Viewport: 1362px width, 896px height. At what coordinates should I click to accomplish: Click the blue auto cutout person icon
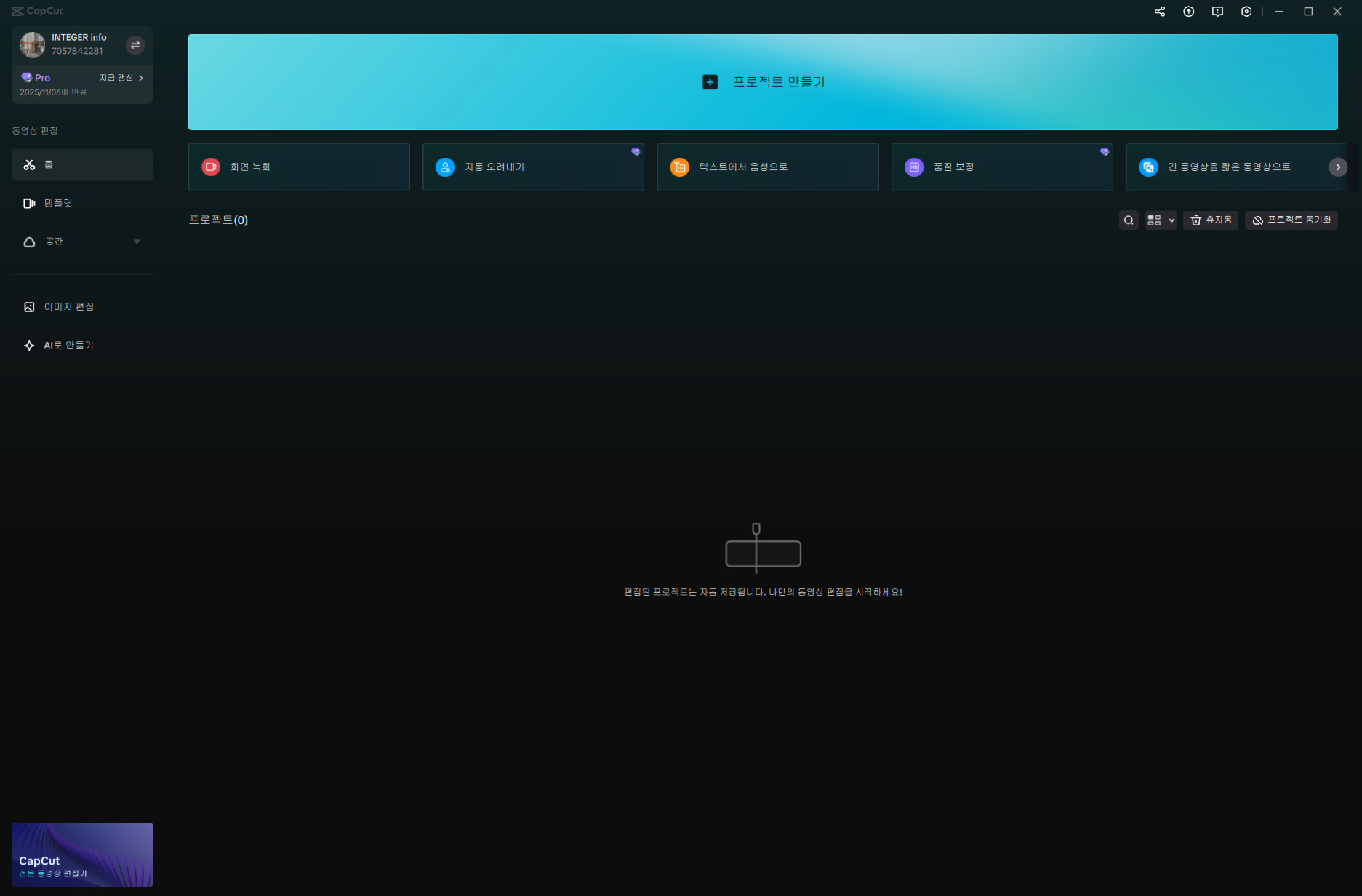click(x=445, y=167)
